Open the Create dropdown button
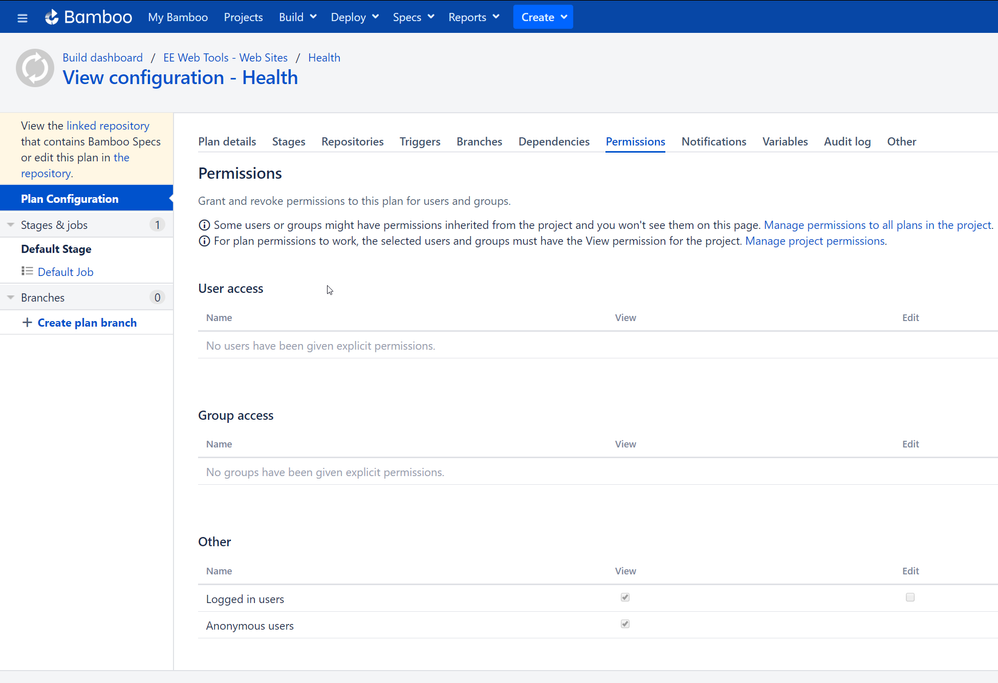Viewport: 998px width, 683px height. click(x=543, y=17)
